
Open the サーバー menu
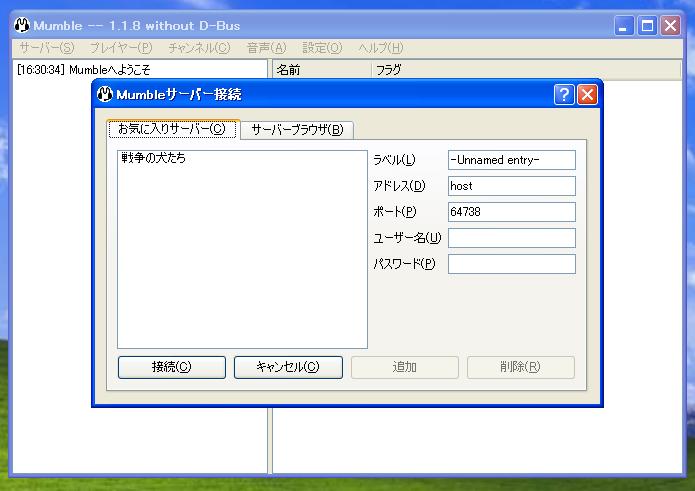[46, 47]
